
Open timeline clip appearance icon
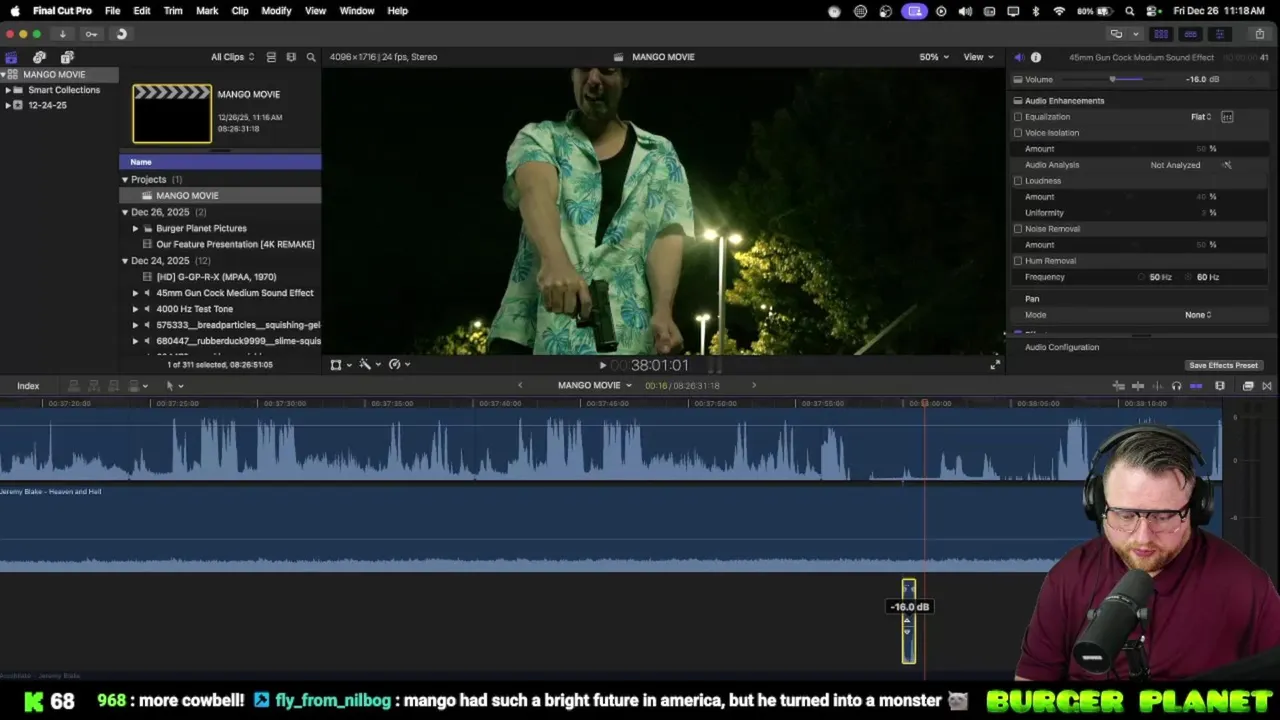coord(1220,386)
